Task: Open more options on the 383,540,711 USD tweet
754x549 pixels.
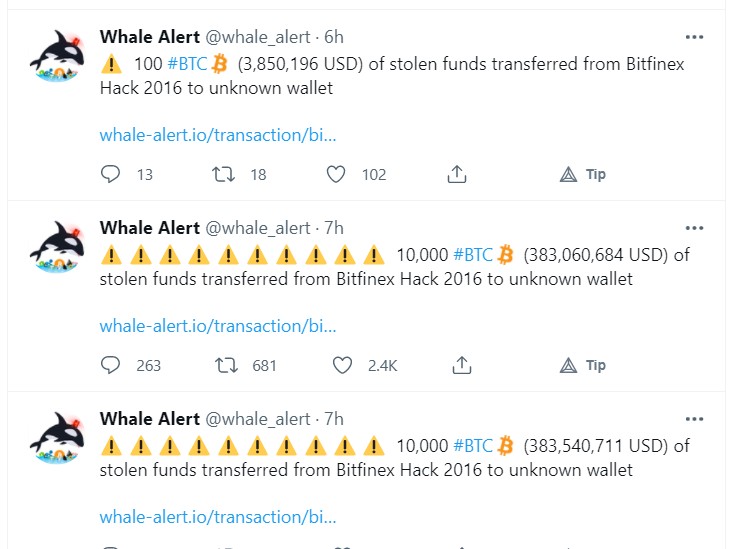Action: (x=694, y=418)
